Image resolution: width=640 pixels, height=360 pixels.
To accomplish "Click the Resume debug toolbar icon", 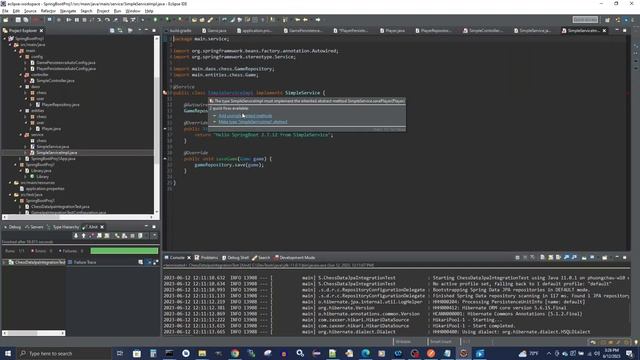I will 69,20.
